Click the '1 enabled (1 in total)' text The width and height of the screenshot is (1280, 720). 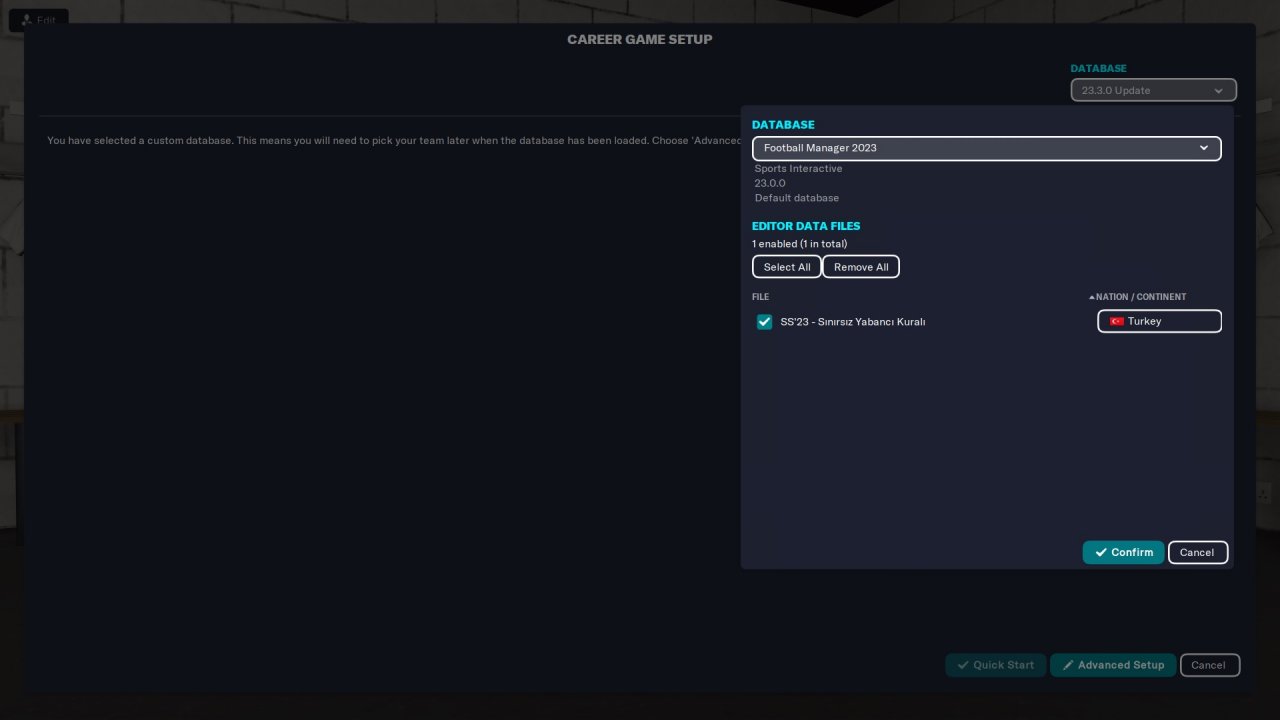(x=799, y=244)
